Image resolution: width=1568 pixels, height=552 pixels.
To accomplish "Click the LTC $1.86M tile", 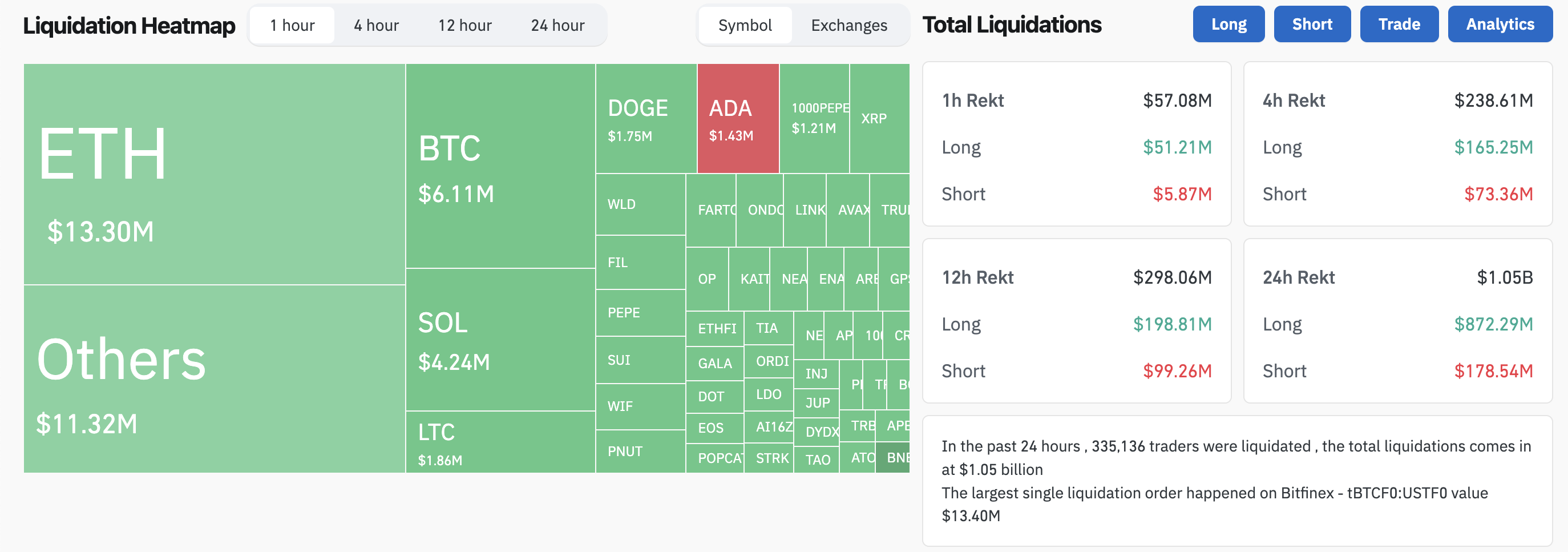I will click(x=500, y=442).
